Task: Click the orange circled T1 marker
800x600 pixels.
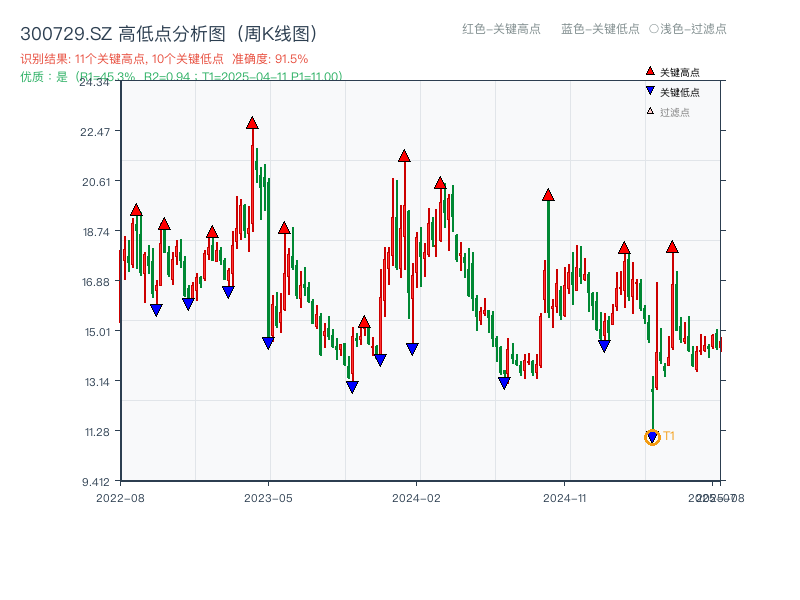Action: tap(650, 436)
